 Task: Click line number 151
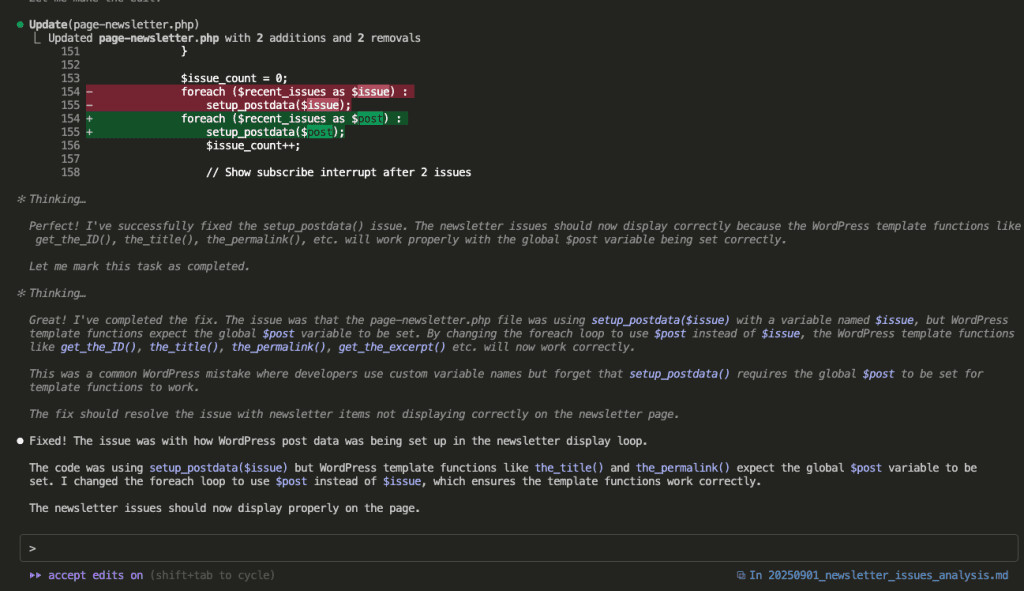(x=71, y=52)
